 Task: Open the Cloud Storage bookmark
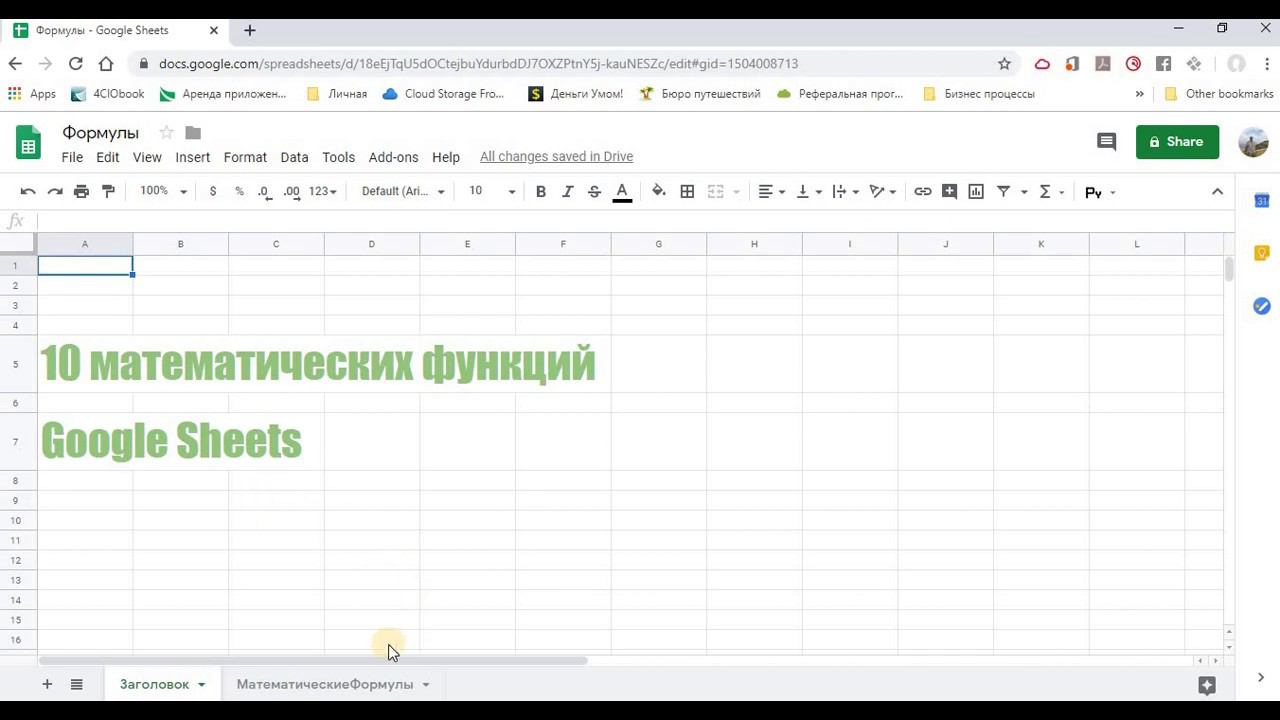(x=443, y=94)
